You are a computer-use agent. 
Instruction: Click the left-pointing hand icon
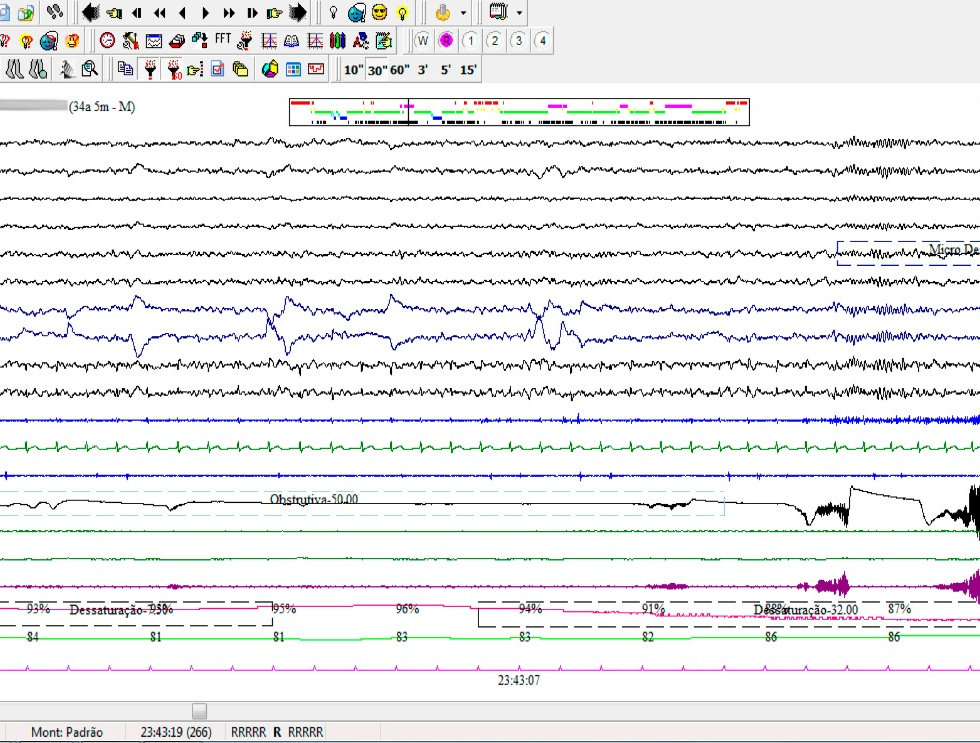pyautogui.click(x=114, y=12)
